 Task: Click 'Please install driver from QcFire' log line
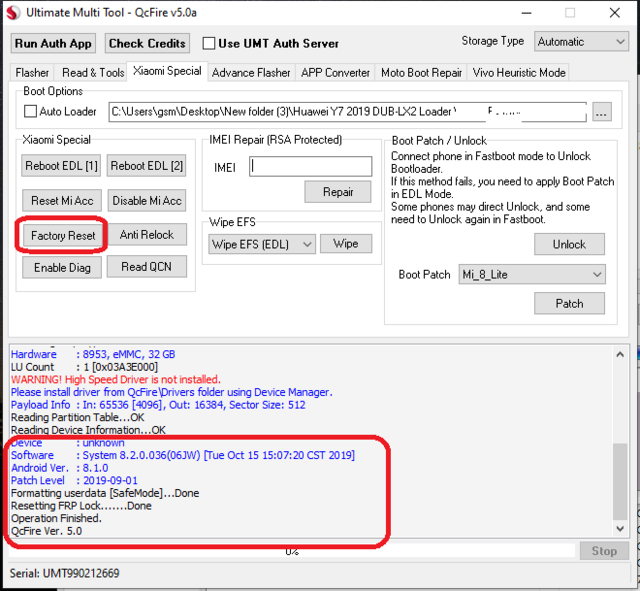(171, 392)
